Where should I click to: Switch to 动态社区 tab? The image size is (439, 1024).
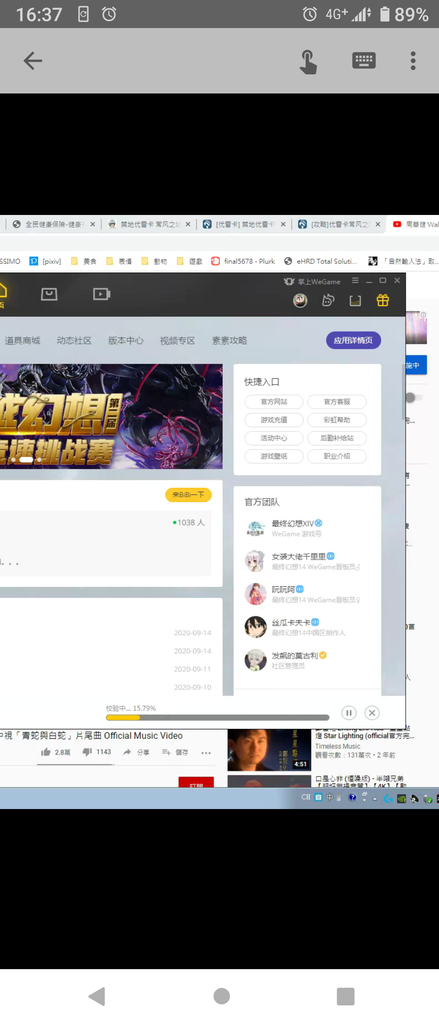(74, 340)
